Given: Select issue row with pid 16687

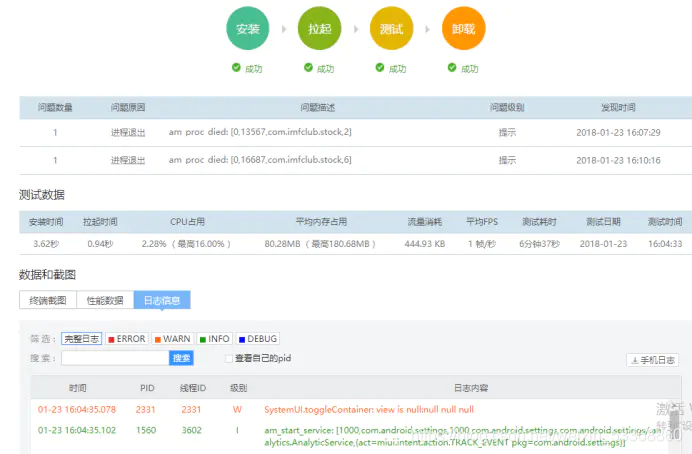Looking at the screenshot, I should (356, 160).
